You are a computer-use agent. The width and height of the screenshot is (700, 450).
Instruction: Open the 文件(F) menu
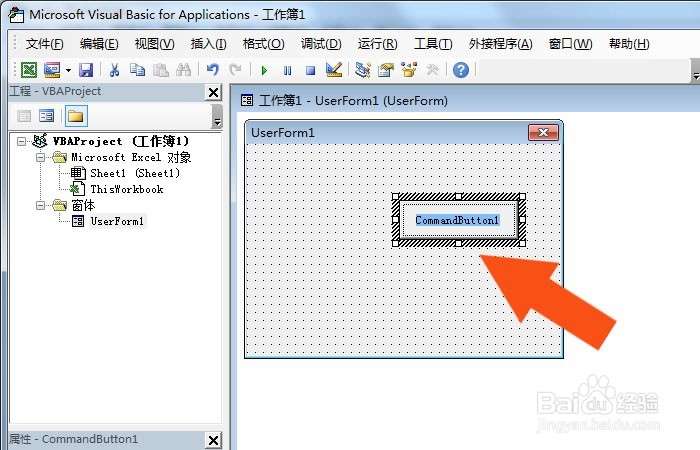click(x=44, y=44)
